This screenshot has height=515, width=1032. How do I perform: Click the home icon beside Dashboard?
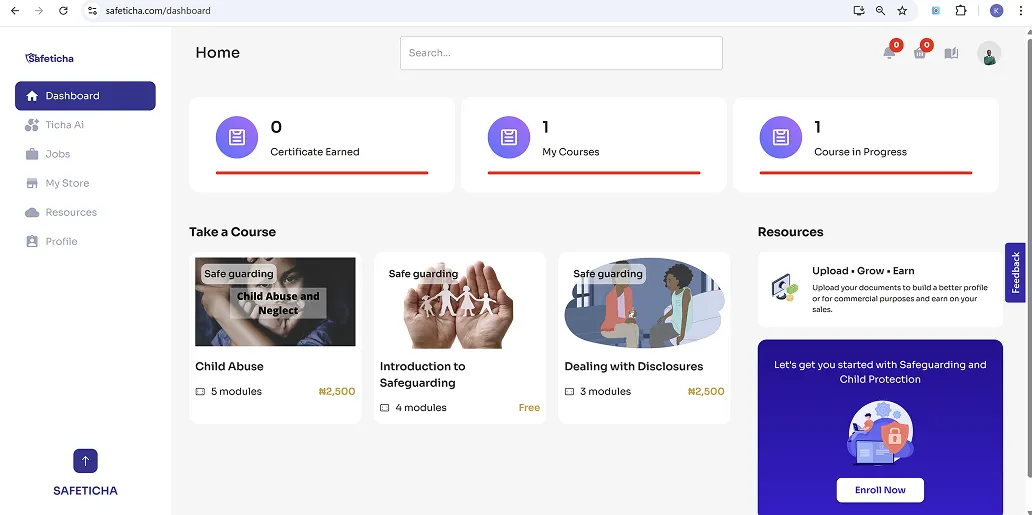pos(32,96)
